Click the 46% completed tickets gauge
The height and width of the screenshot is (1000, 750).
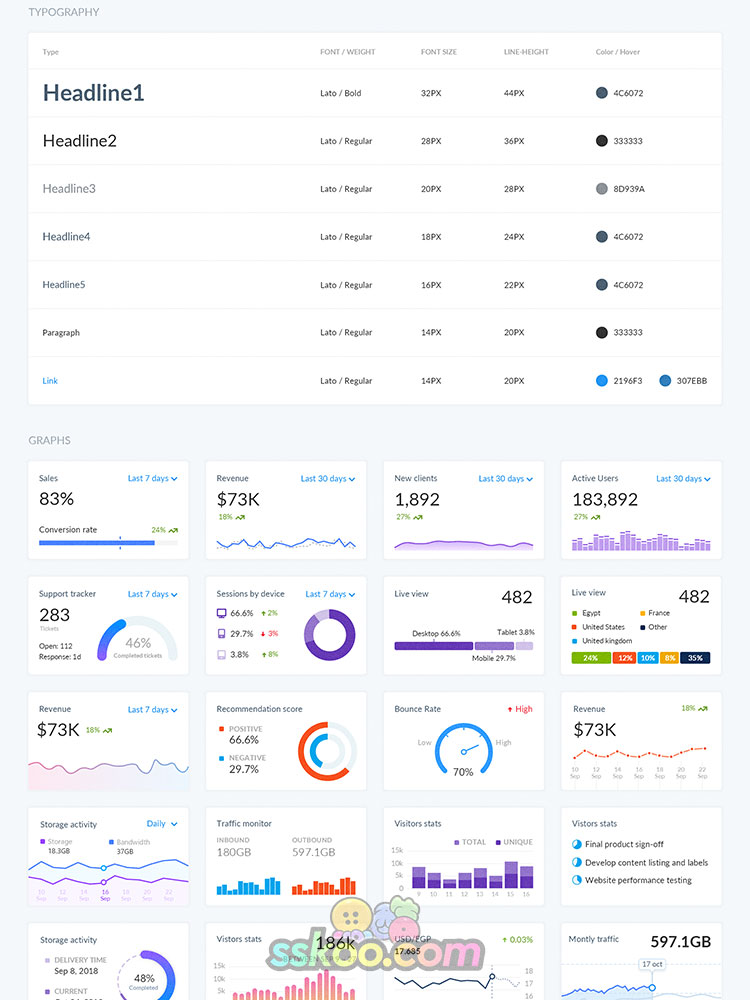click(137, 638)
